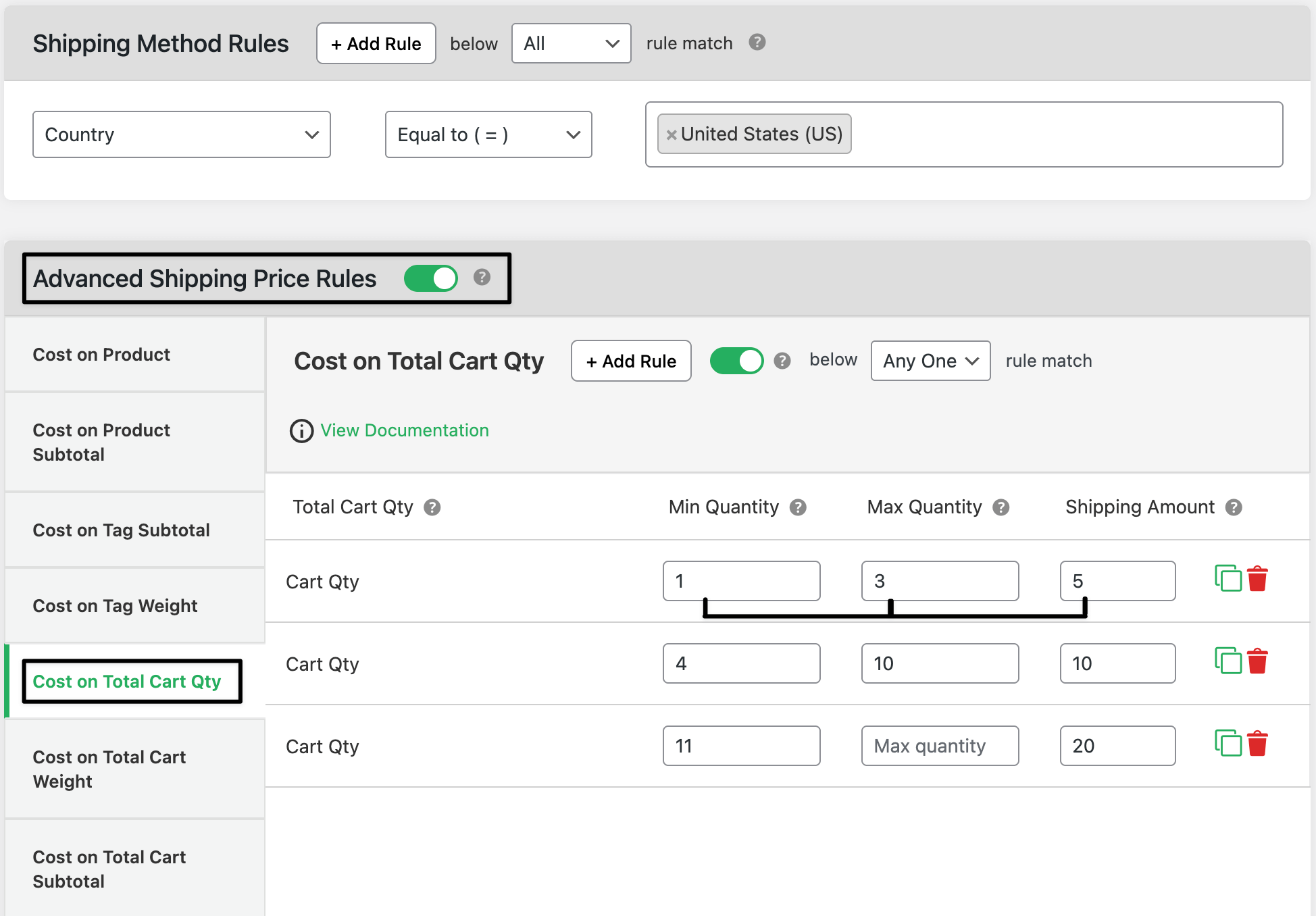
Task: Click Min Quantity field containing 11
Action: tap(742, 746)
